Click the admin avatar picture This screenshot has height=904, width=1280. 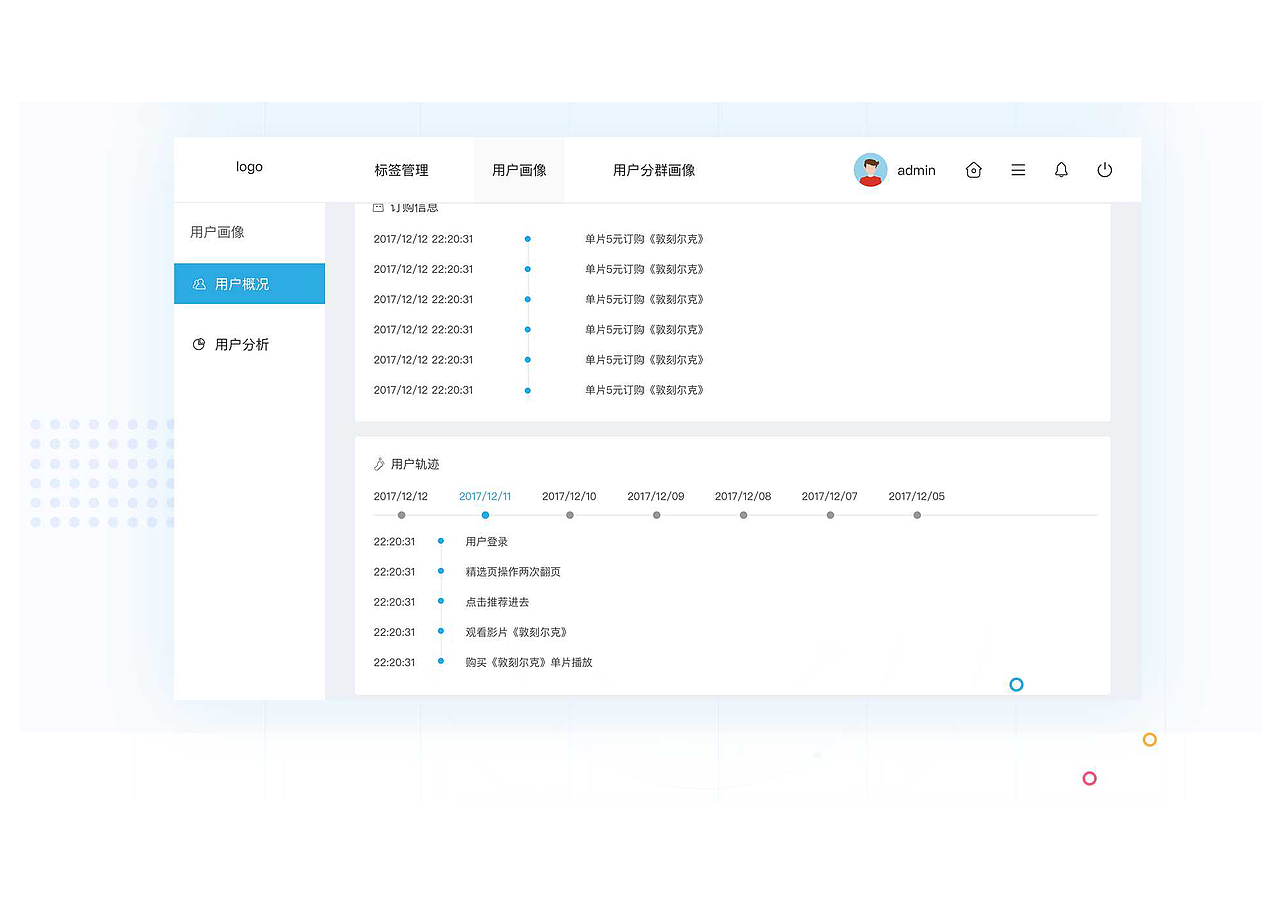[x=871, y=170]
